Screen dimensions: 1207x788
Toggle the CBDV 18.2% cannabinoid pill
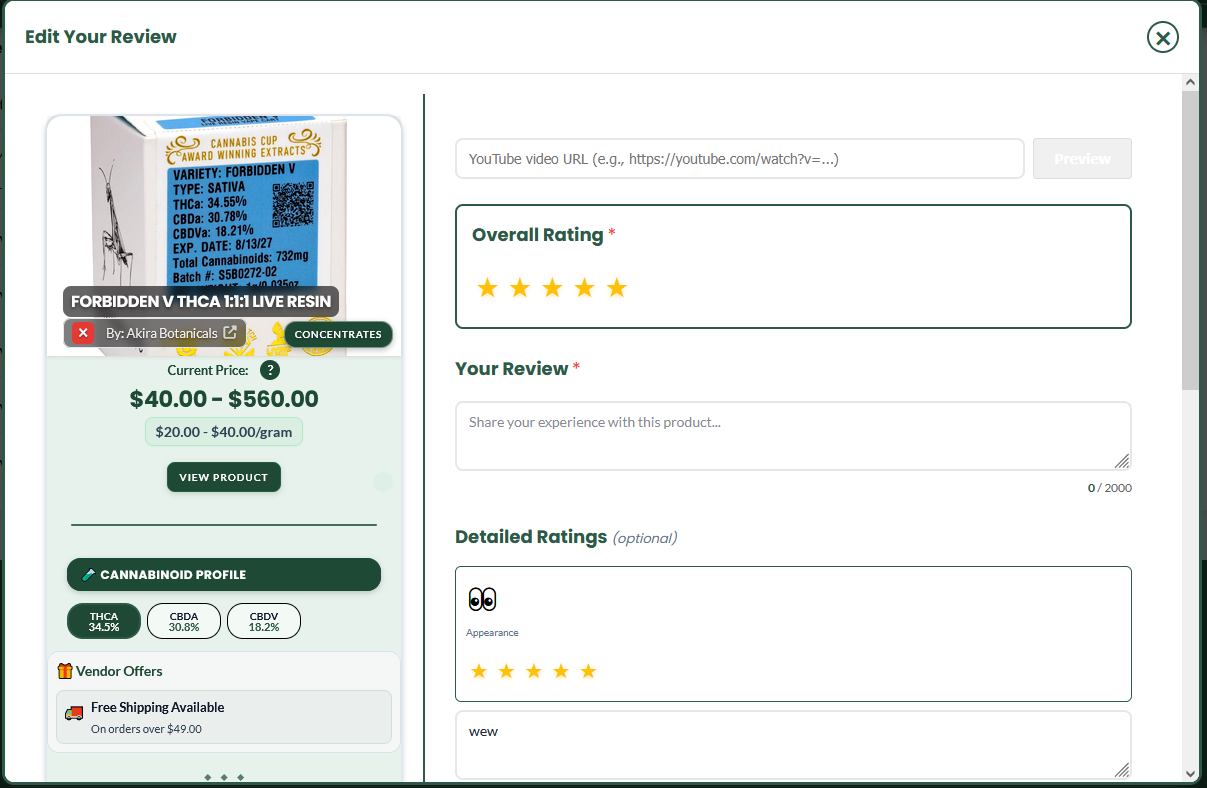click(263, 620)
